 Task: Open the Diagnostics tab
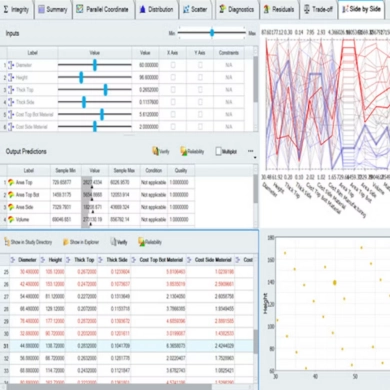pyautogui.click(x=237, y=9)
